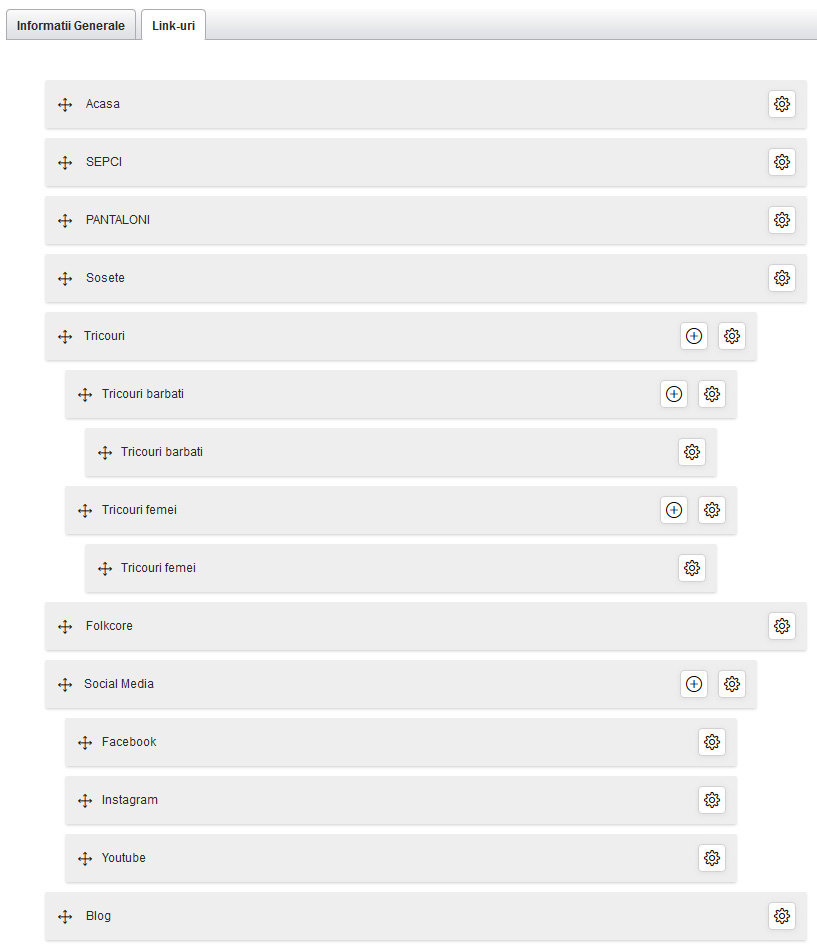Click the Sosete row gear icon
Screen dimensions: 817x950
[x=782, y=278]
